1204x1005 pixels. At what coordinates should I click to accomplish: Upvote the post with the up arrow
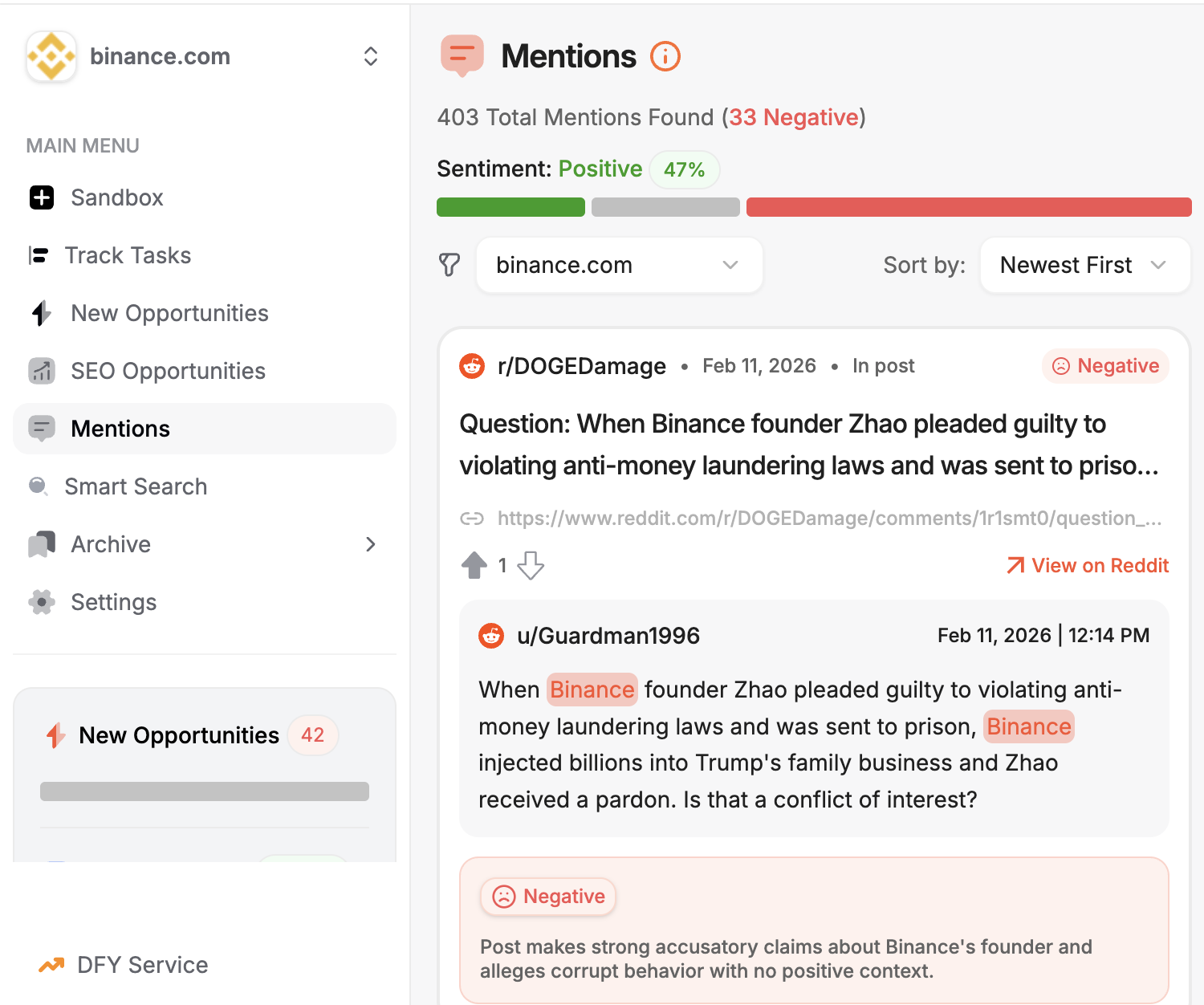tap(474, 566)
